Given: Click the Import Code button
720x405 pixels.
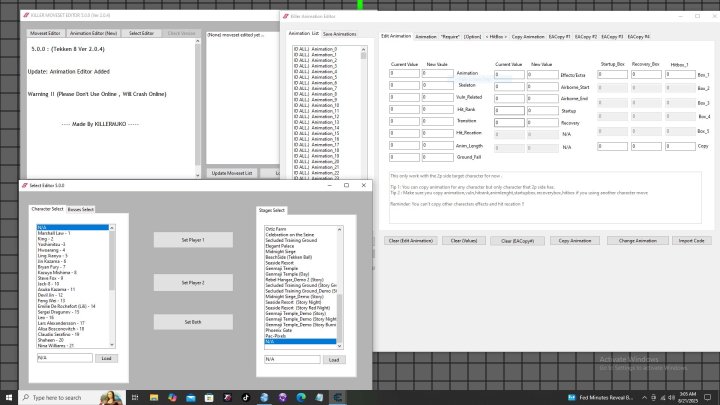Looking at the screenshot, I should (692, 241).
